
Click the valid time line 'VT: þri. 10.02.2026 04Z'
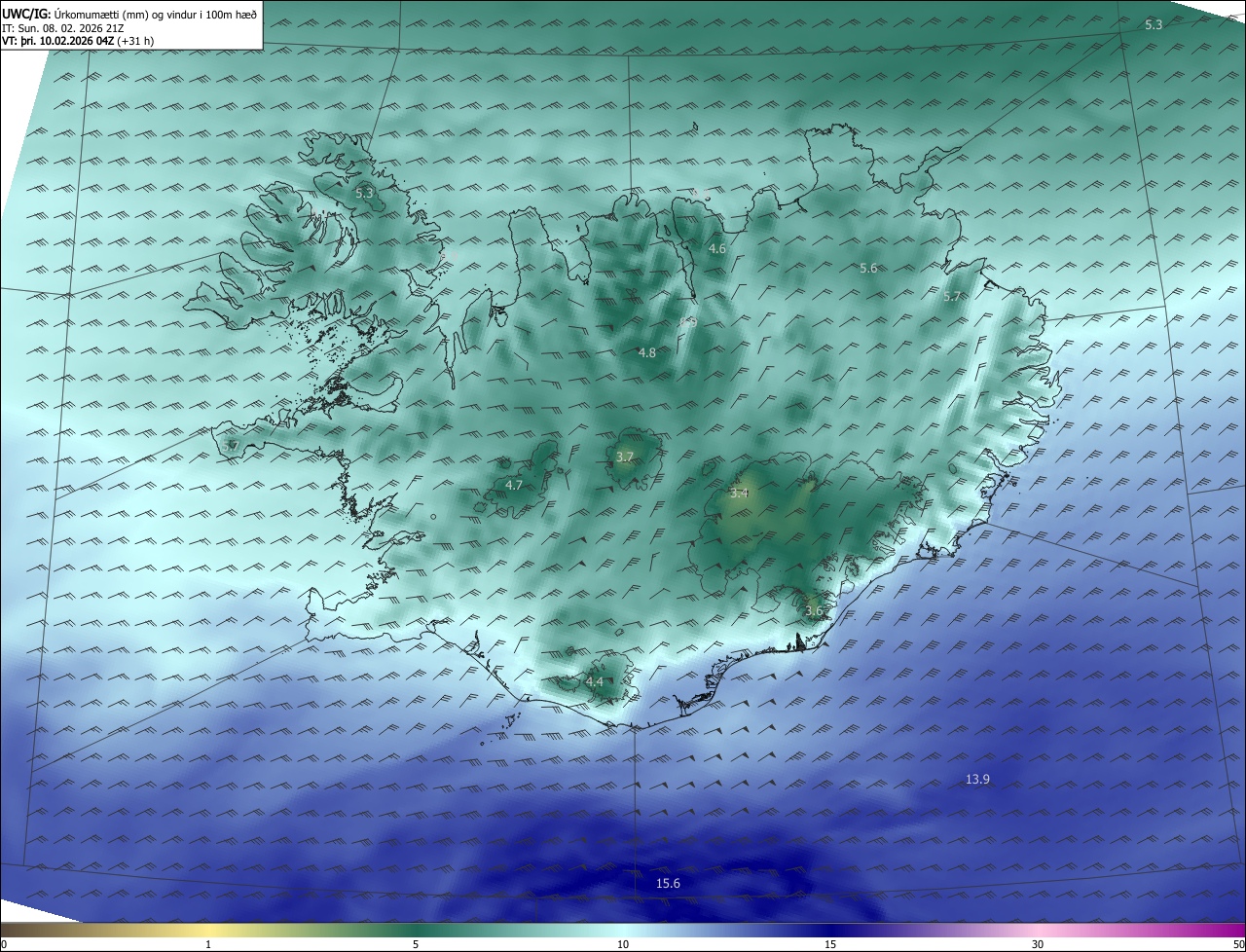[x=57, y=41]
